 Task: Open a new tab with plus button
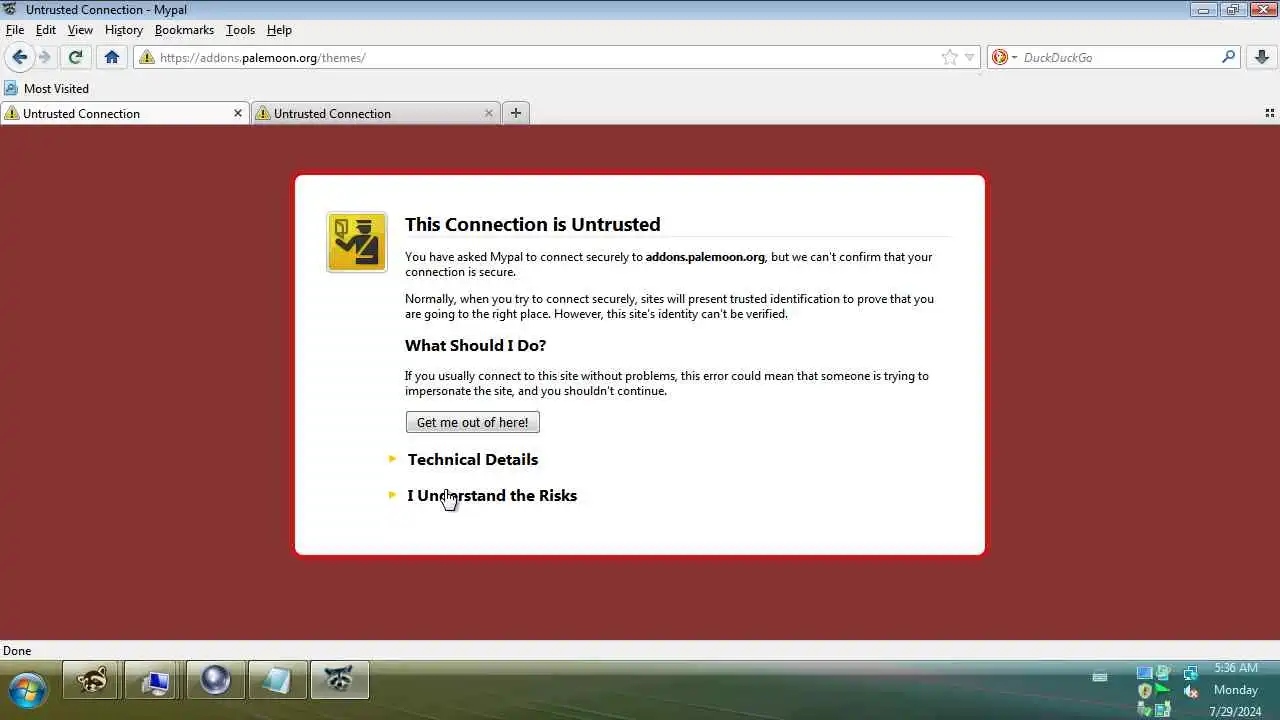point(516,113)
